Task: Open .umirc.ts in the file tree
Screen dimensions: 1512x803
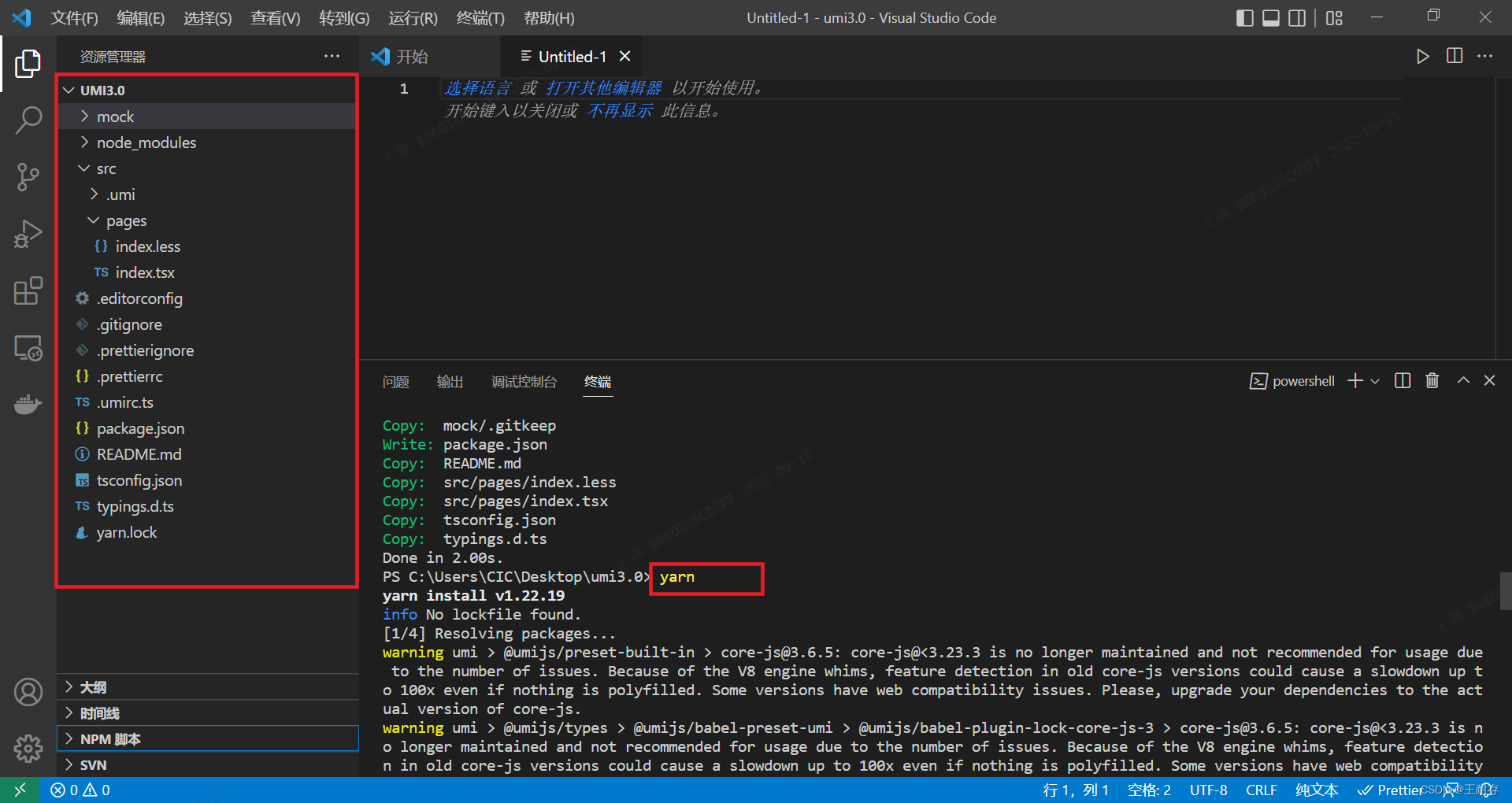Action: click(208, 402)
